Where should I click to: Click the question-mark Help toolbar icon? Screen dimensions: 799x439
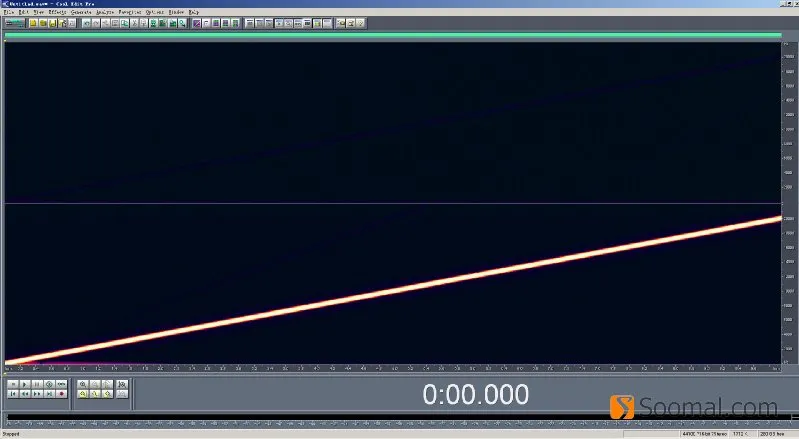pos(360,23)
